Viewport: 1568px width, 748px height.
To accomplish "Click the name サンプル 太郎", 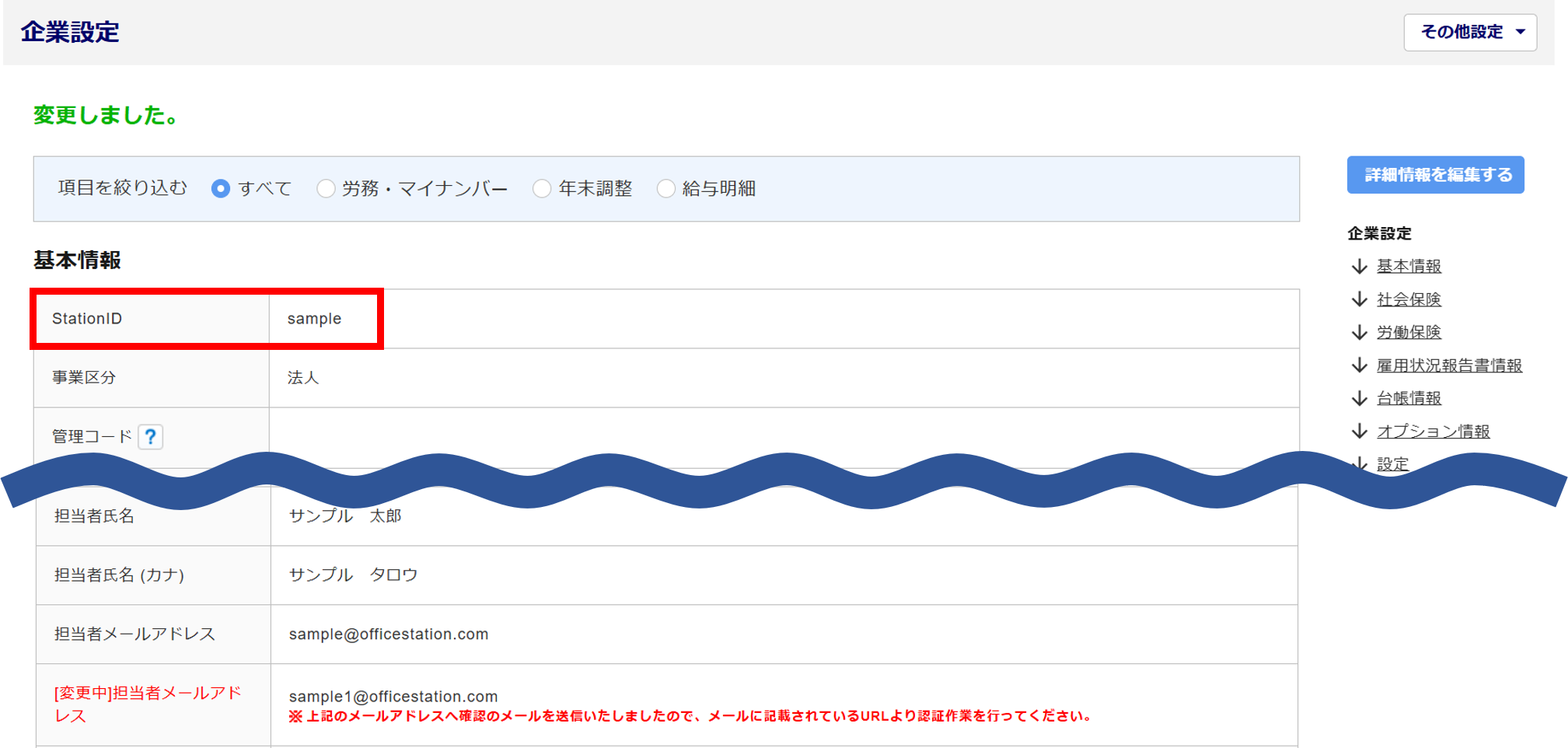I will click(345, 516).
